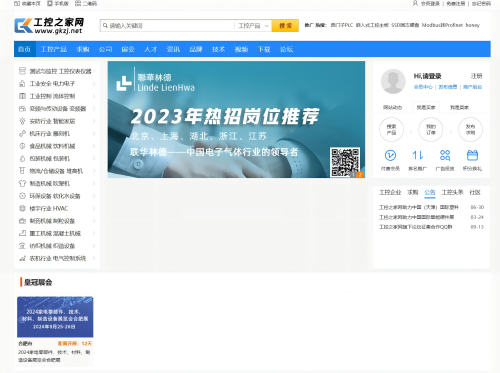Click the 忘记密码 link at top
Screen dimensions: 500x373
pos(481,3)
